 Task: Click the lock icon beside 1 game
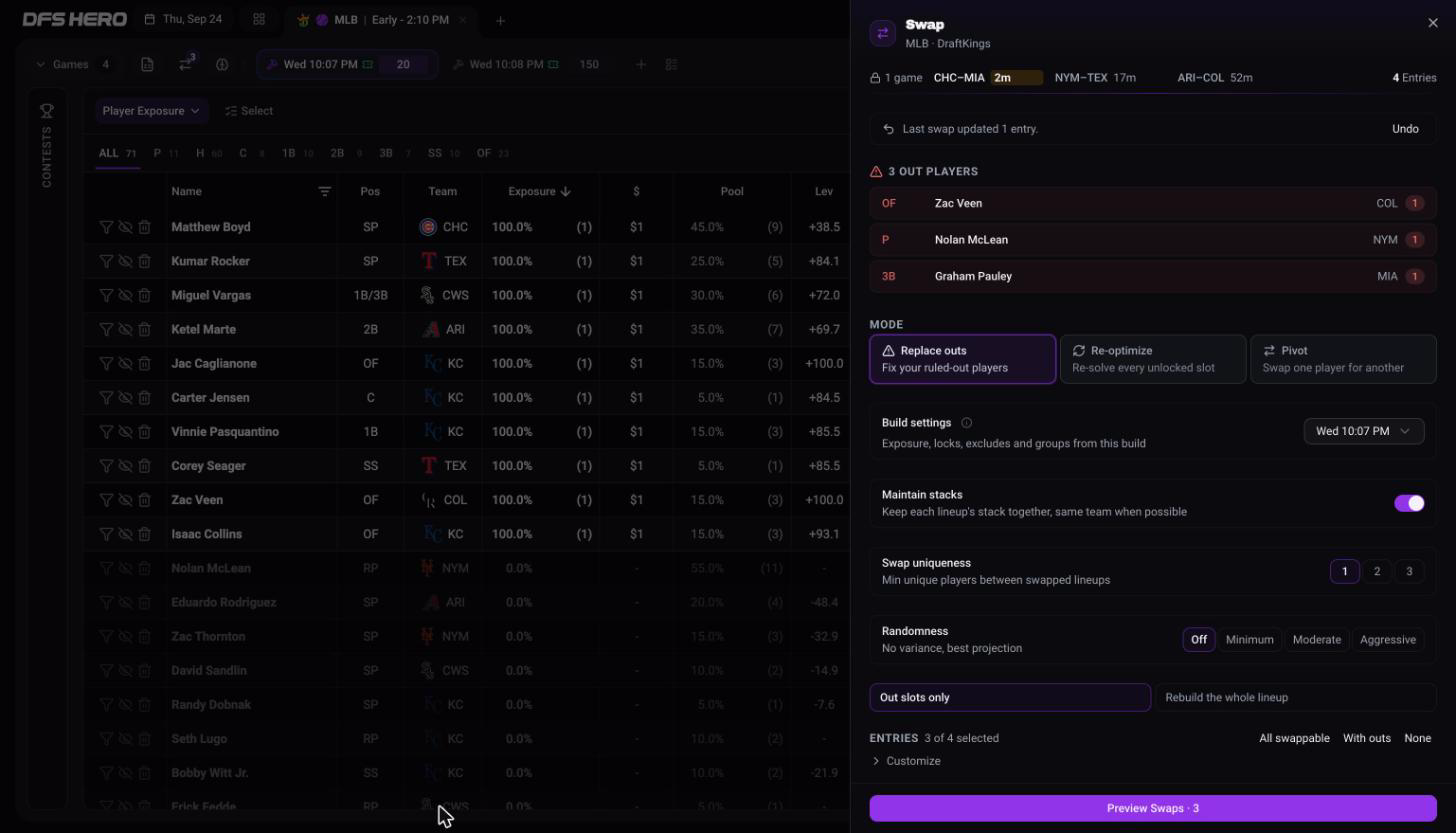point(875,78)
